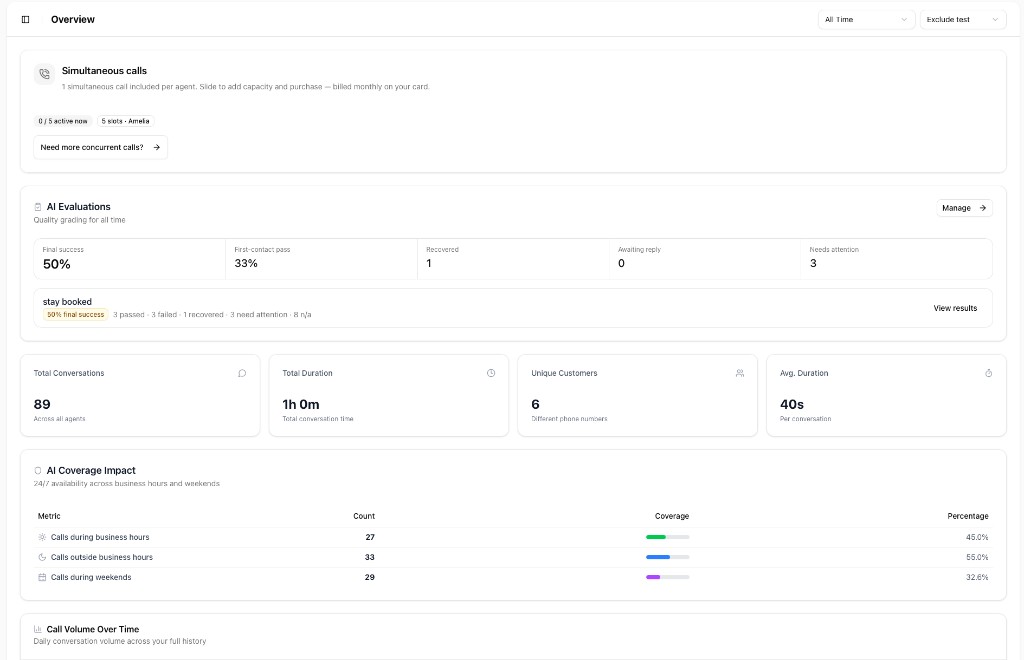The width and height of the screenshot is (1024, 660).
Task: Click the Awaiting reply tile
Action: 705,259
